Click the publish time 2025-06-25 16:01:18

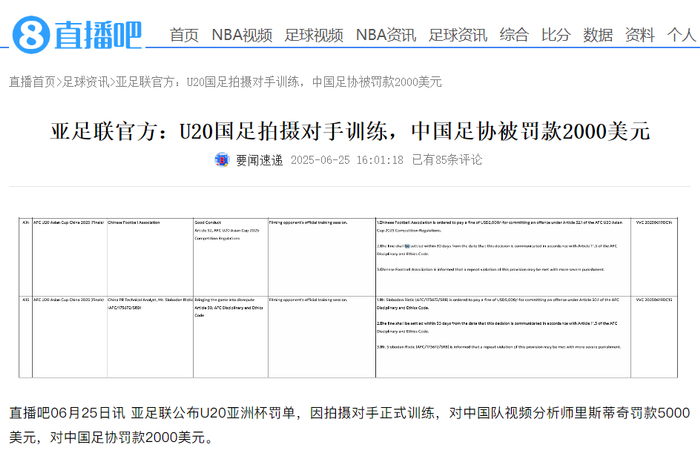coord(347,160)
